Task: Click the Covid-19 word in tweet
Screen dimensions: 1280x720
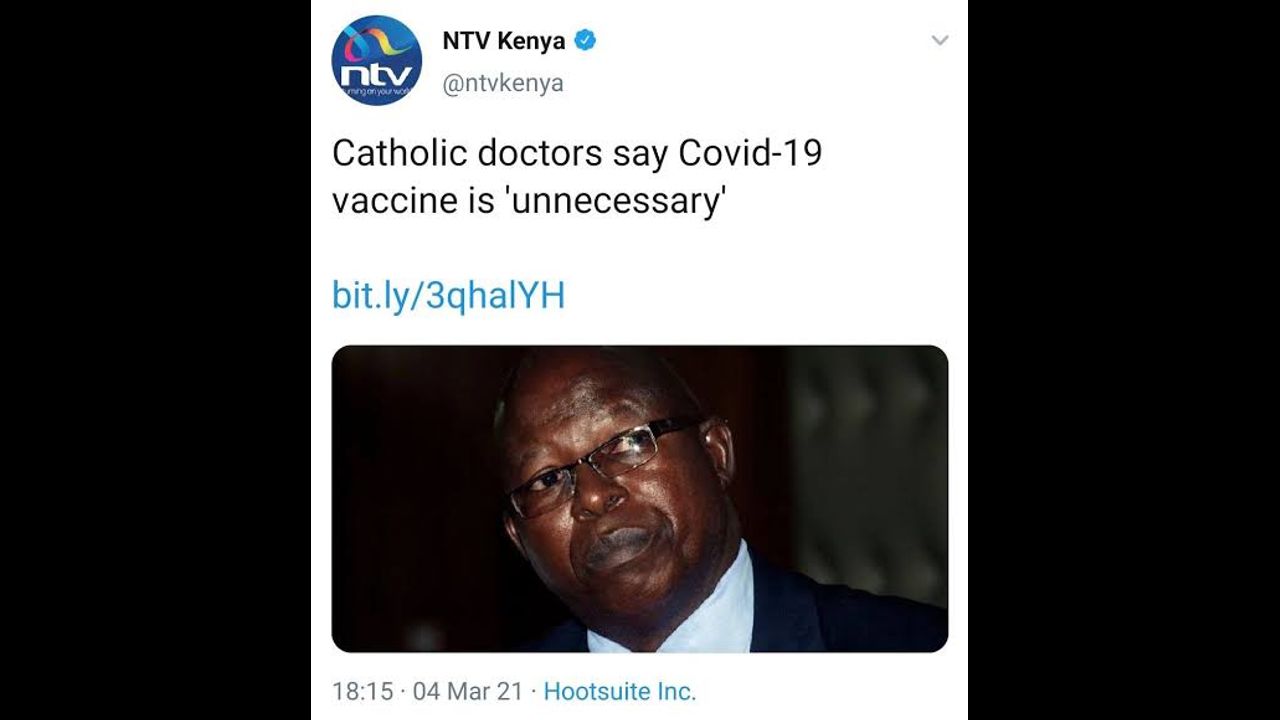Action: [750, 154]
